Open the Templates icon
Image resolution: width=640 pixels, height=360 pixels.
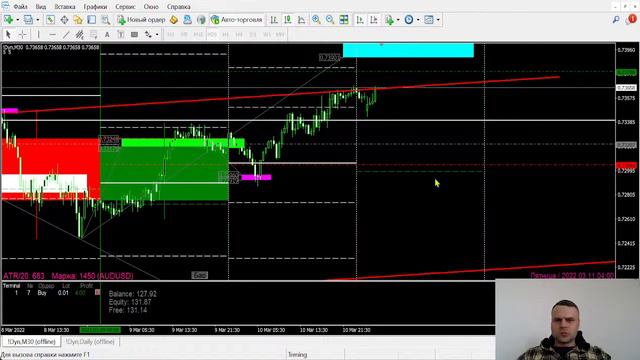click(x=429, y=20)
